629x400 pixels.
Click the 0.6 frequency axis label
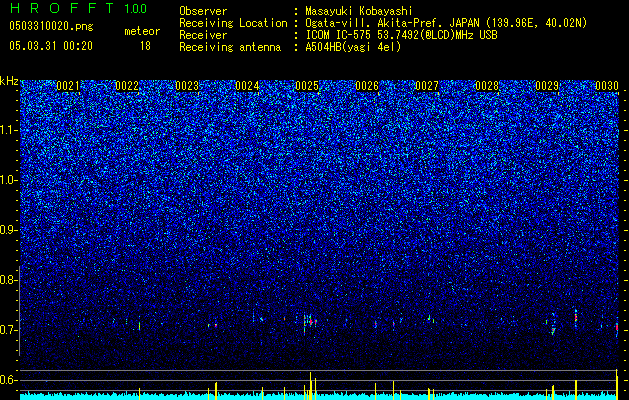tap(8, 380)
